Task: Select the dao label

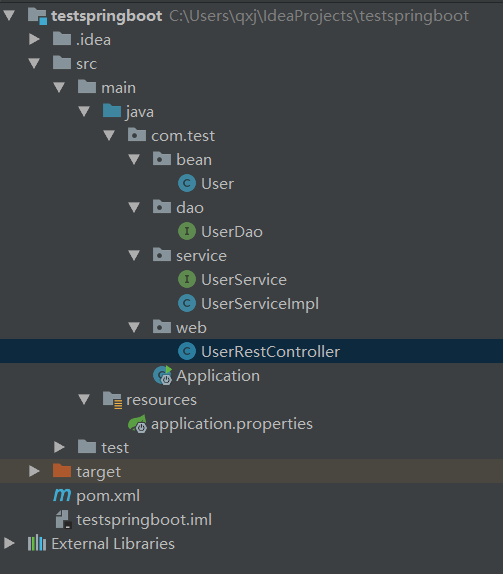Action: click(x=190, y=208)
